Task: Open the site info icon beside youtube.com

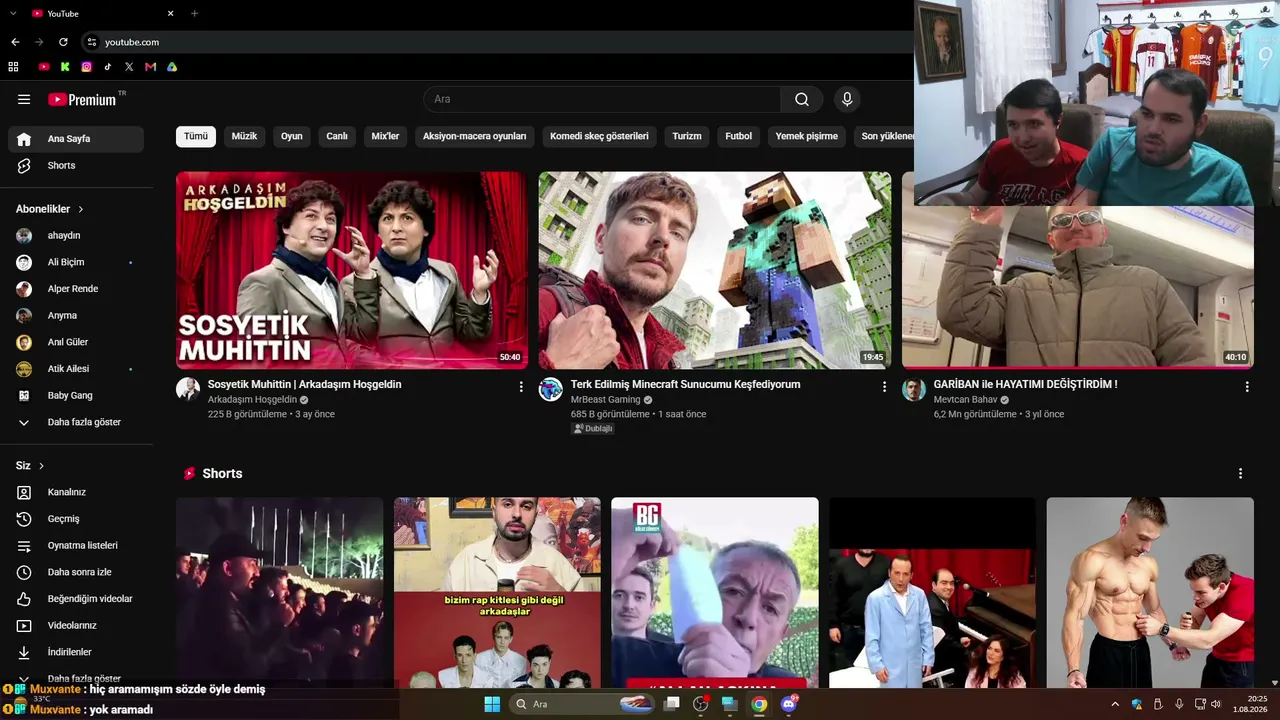Action: point(91,42)
